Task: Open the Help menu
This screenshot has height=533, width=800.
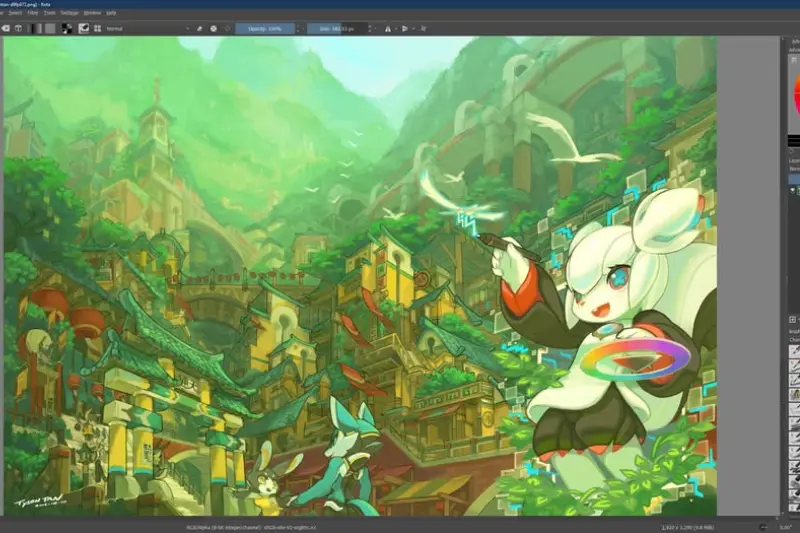Action: [x=111, y=13]
